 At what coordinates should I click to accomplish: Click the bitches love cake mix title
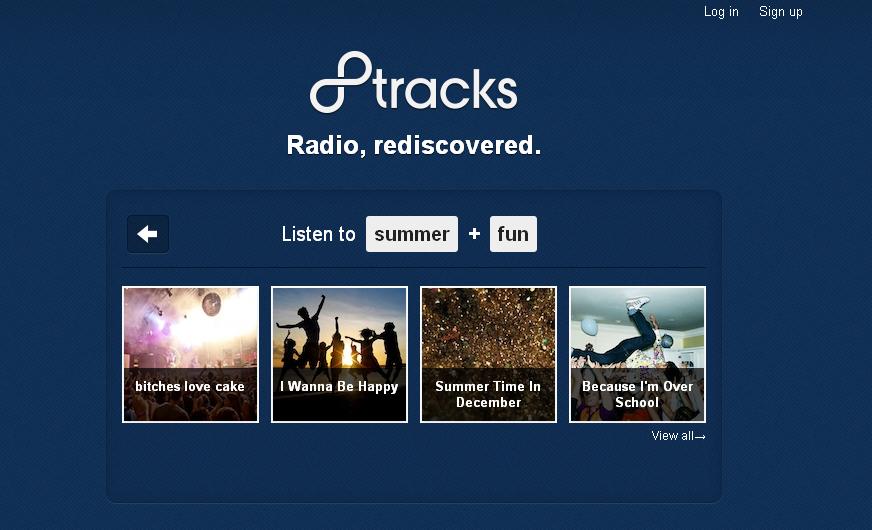(x=190, y=387)
